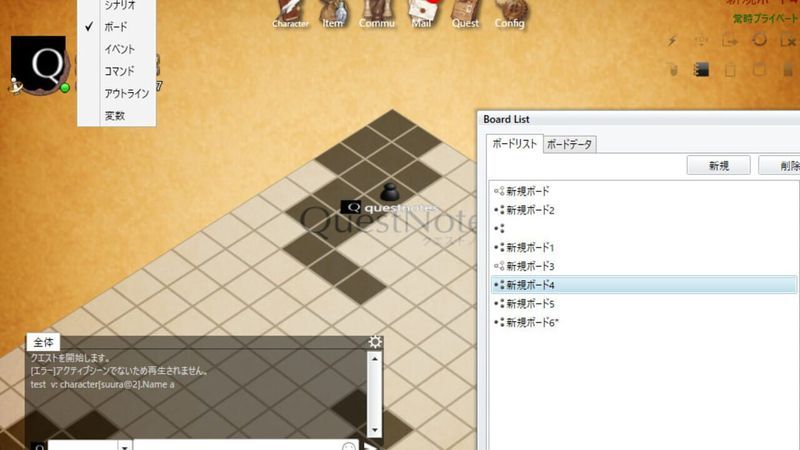Click the circular refresh icon

(759, 40)
